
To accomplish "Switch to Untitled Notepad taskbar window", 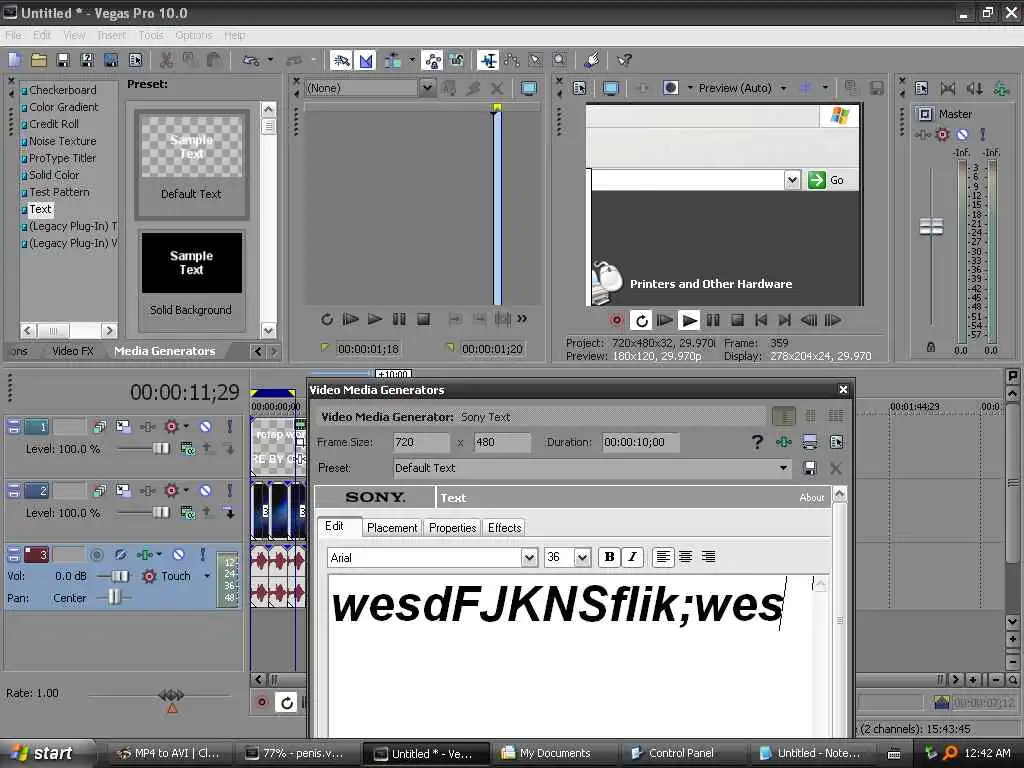I will (810, 754).
